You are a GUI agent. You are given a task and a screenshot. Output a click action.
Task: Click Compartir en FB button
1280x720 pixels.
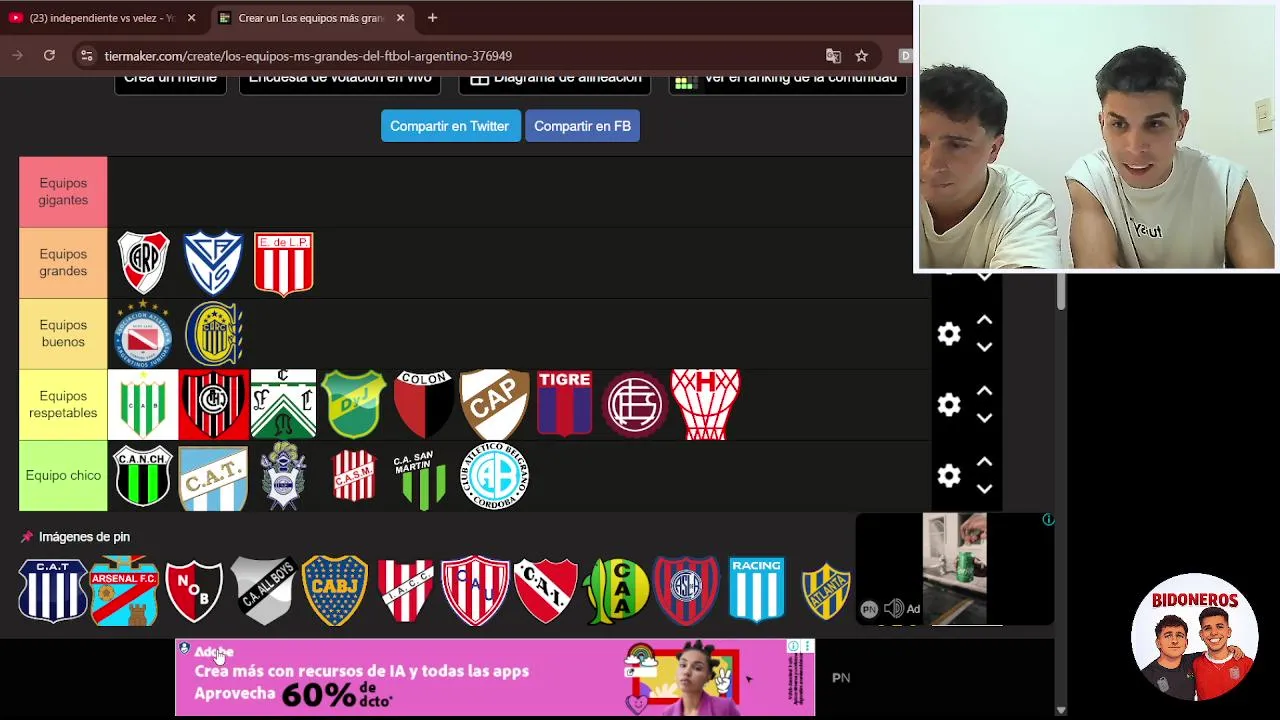[x=582, y=126]
